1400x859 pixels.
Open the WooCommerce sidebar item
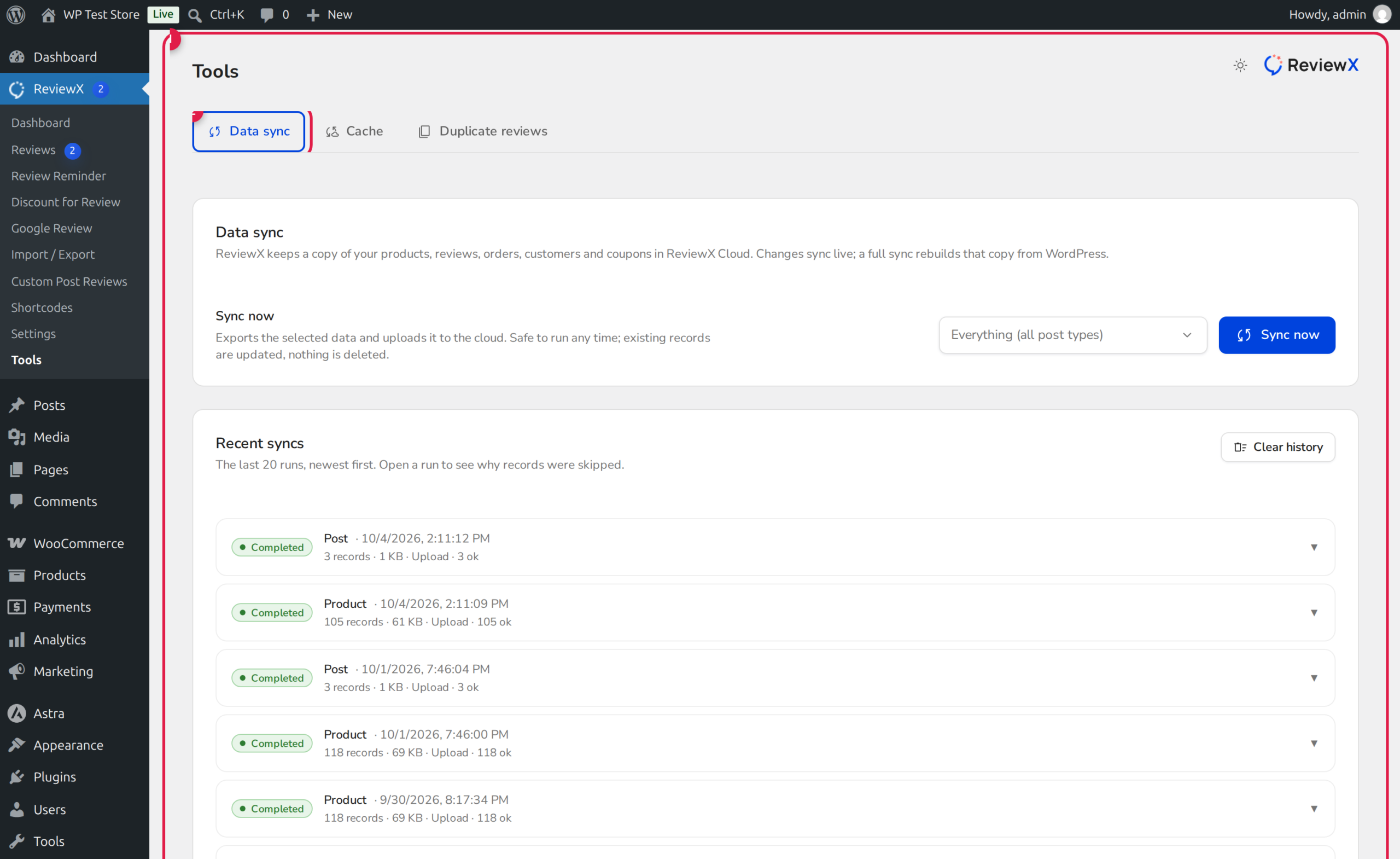point(74,543)
